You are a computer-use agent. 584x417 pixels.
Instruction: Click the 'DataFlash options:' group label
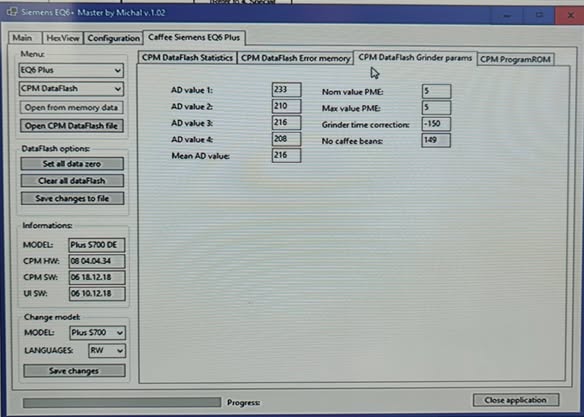tap(55, 149)
